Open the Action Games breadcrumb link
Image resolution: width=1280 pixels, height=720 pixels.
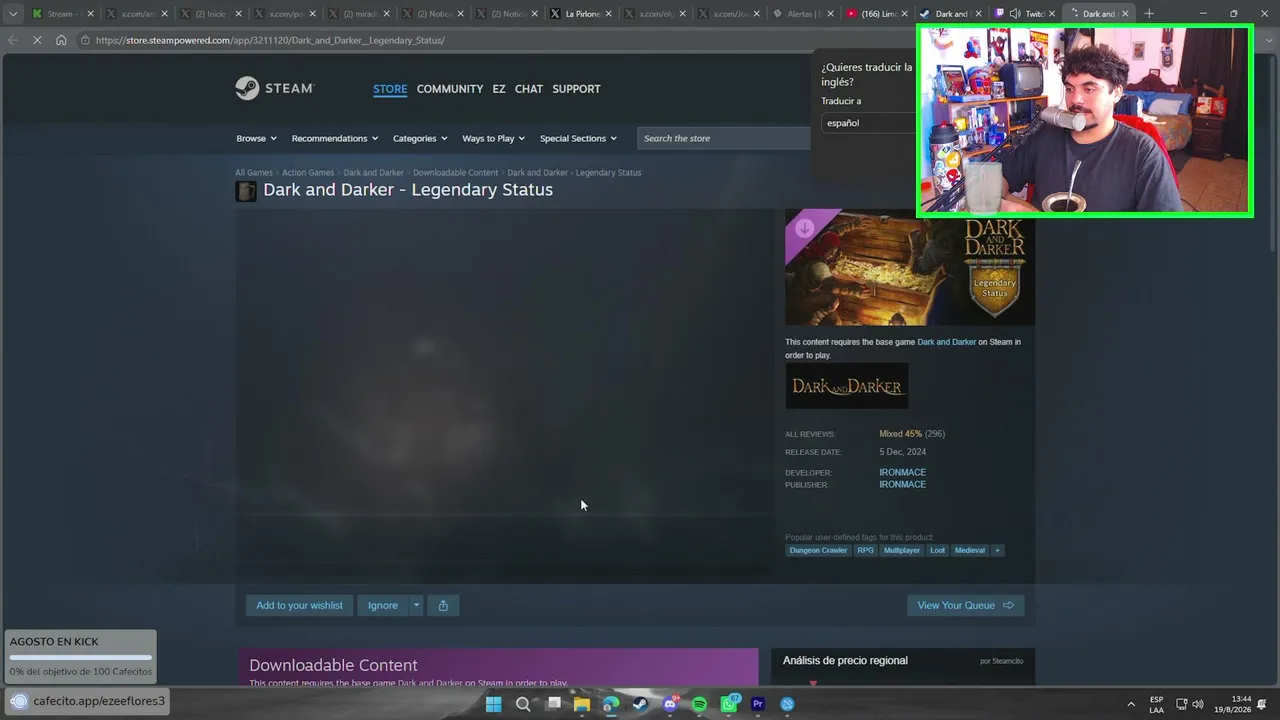click(308, 173)
